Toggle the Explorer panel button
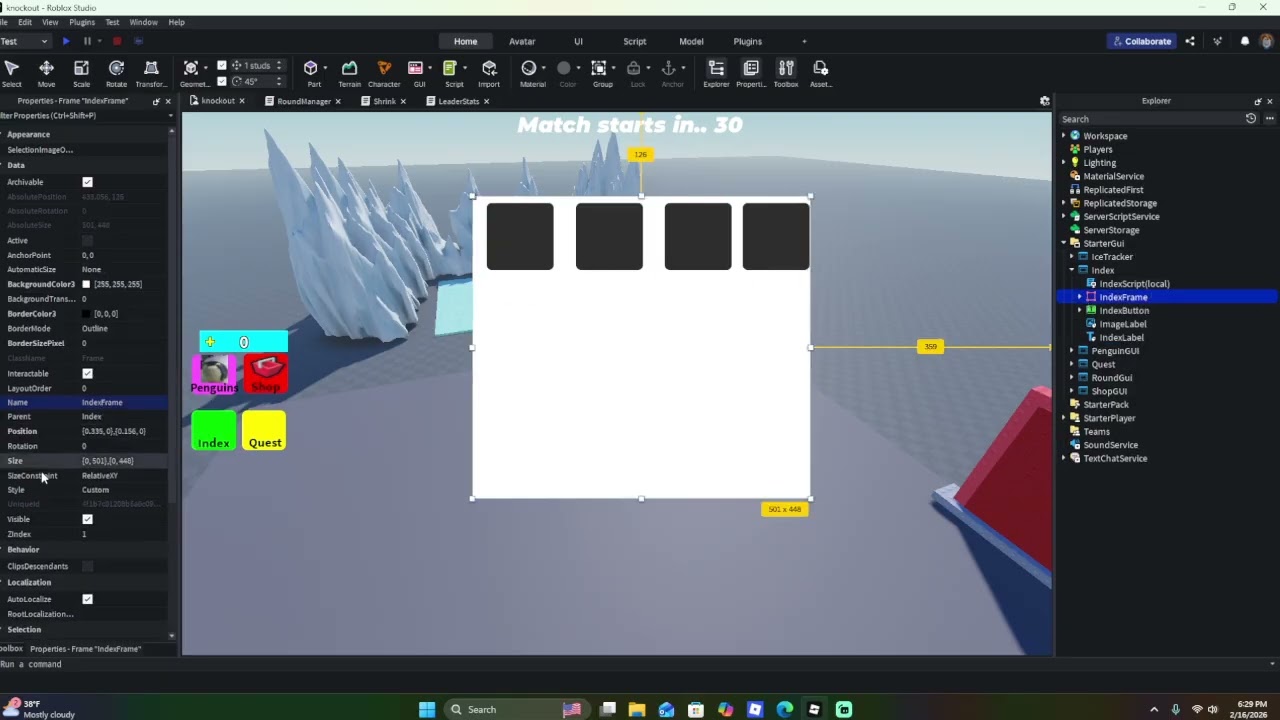 [716, 73]
